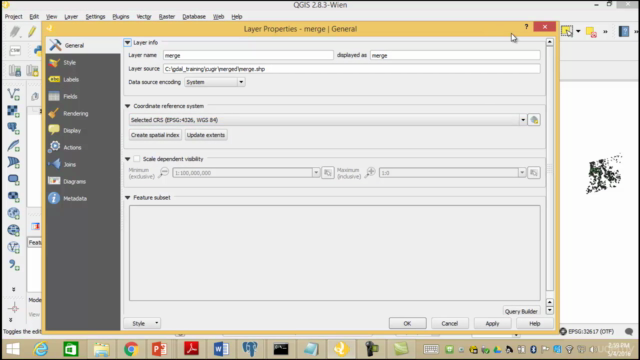Click the minimum scale zoom-out icon

point(164,172)
